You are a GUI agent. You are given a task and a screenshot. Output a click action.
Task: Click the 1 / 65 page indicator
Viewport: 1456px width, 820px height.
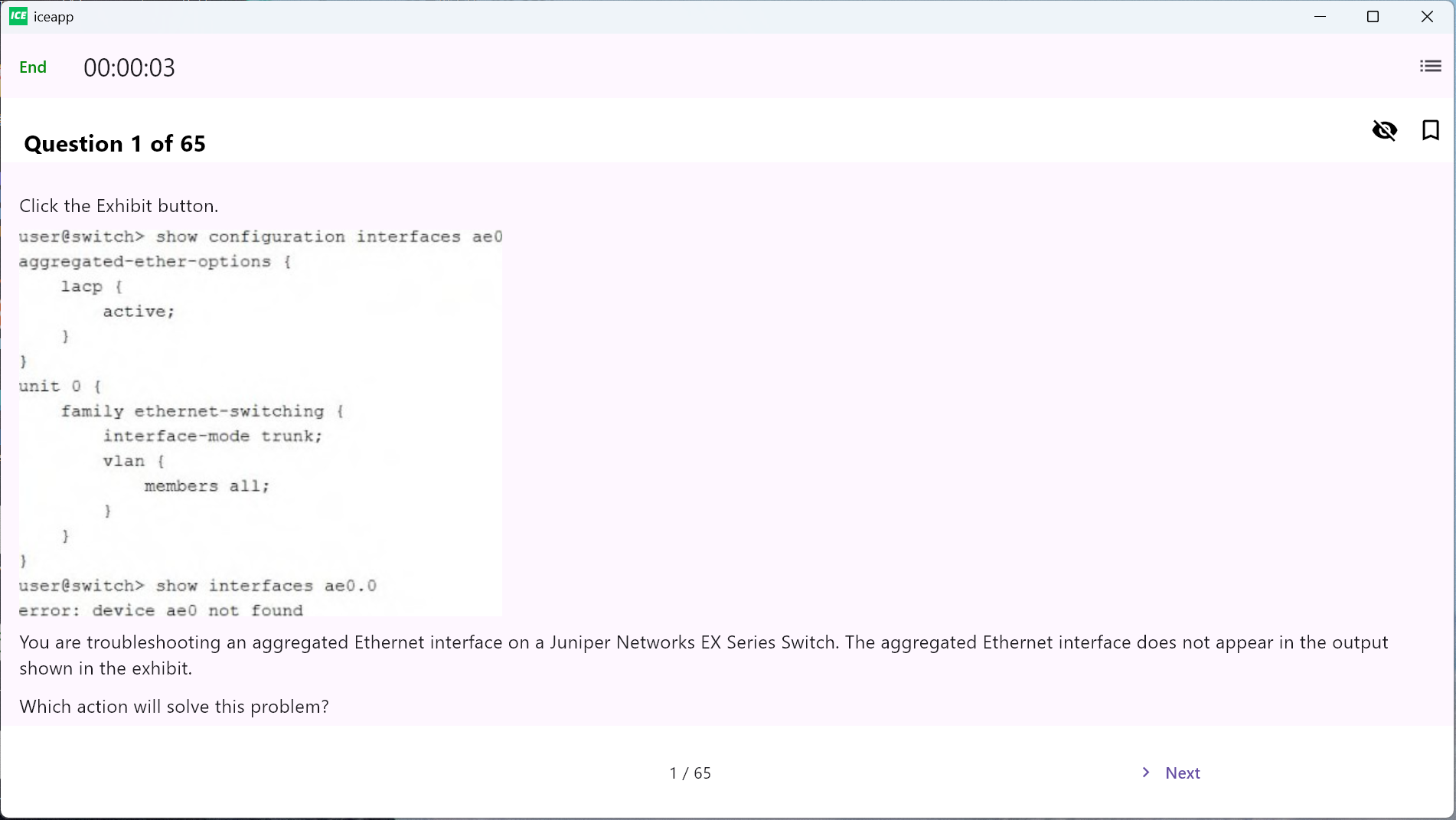[690, 773]
